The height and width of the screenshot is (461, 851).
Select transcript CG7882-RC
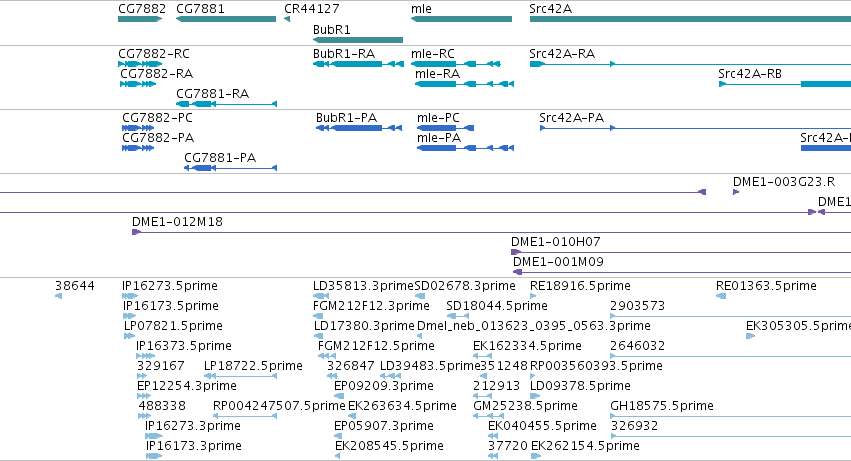coord(154,54)
